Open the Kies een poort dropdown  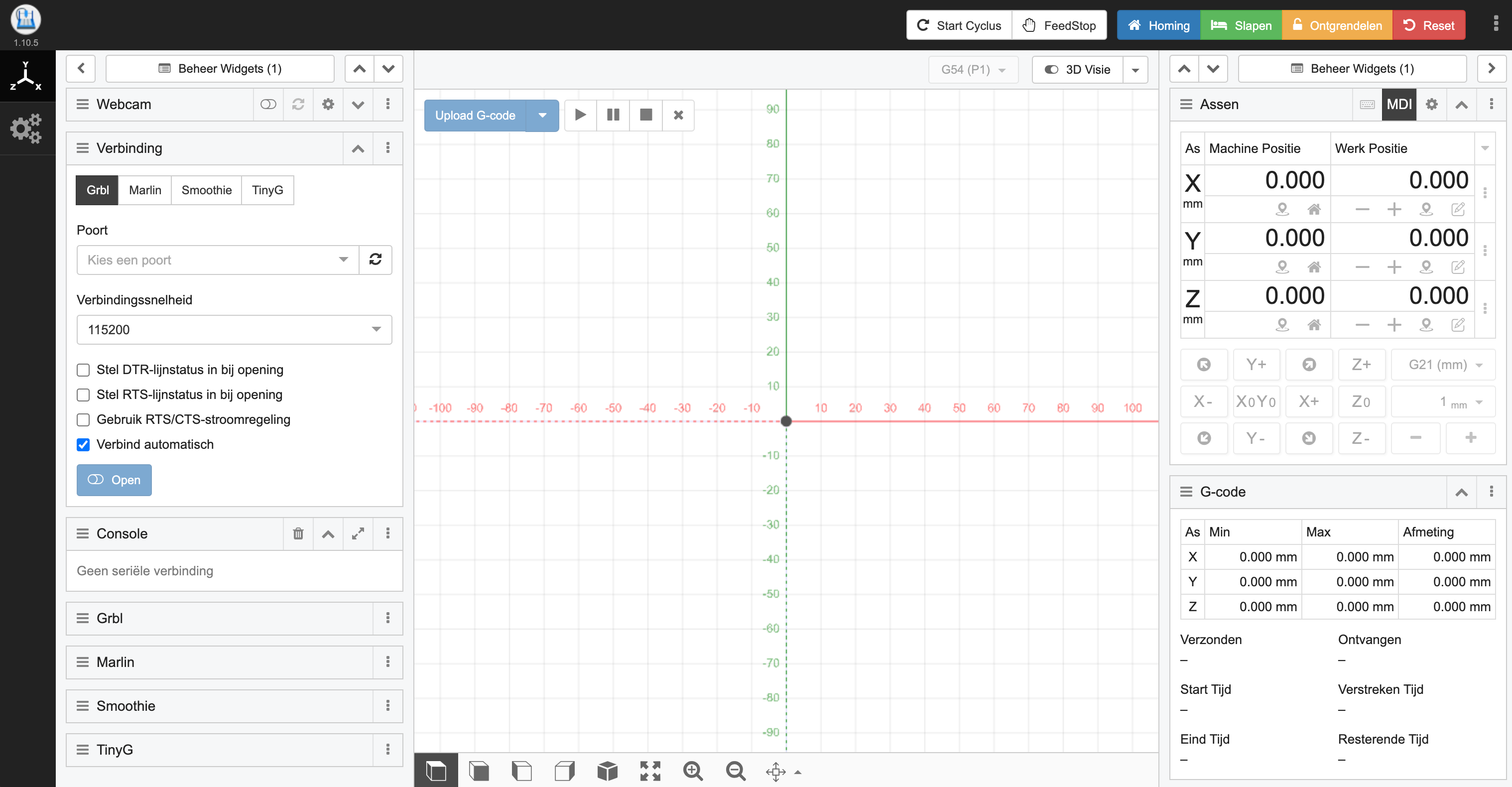(x=218, y=260)
